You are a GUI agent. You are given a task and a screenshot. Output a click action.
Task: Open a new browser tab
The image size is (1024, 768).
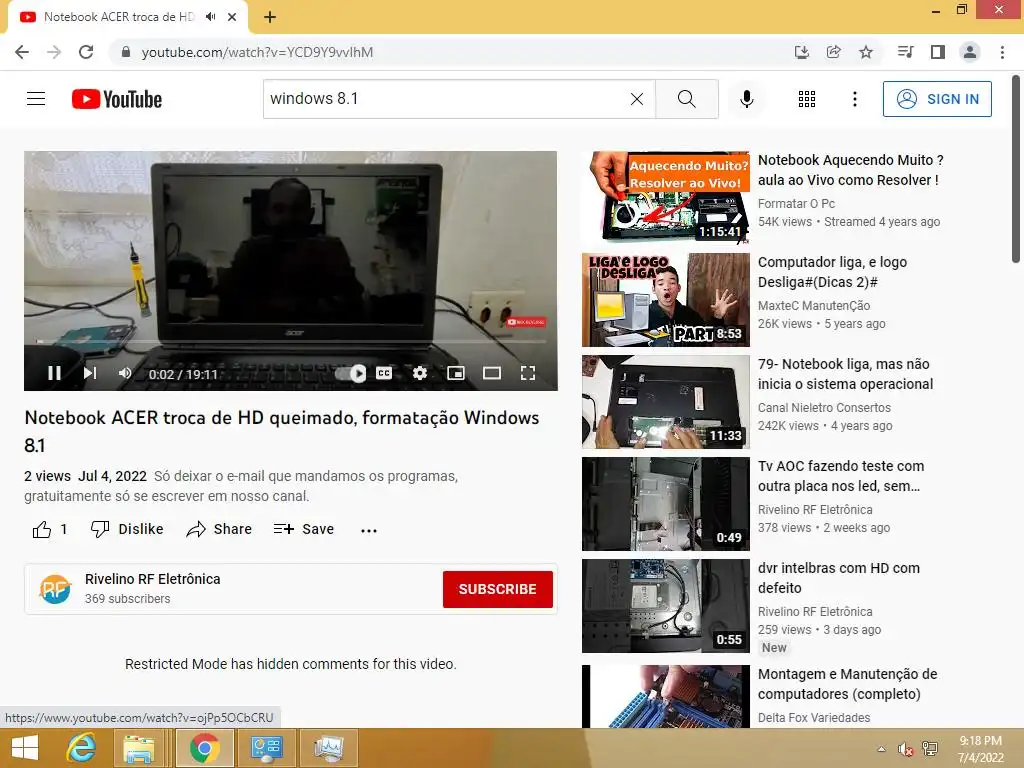coord(270,17)
